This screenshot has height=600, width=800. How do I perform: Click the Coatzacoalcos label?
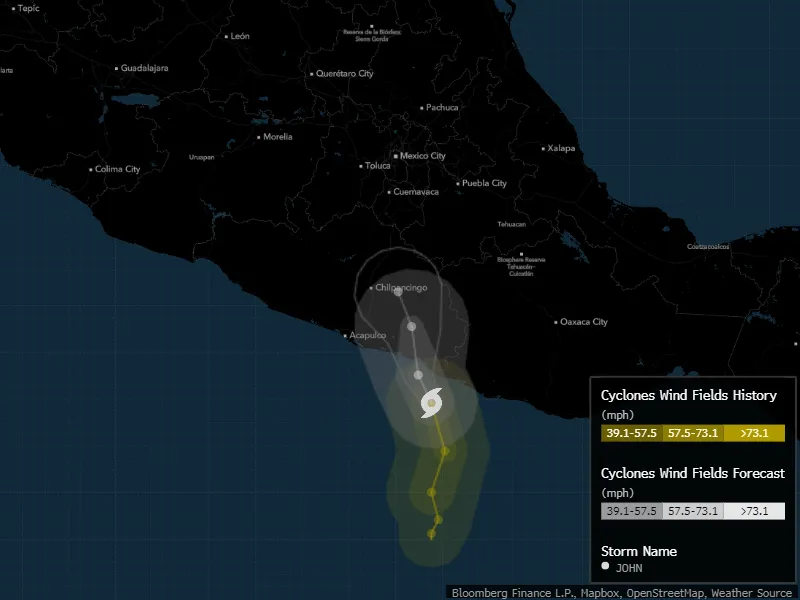point(708,246)
